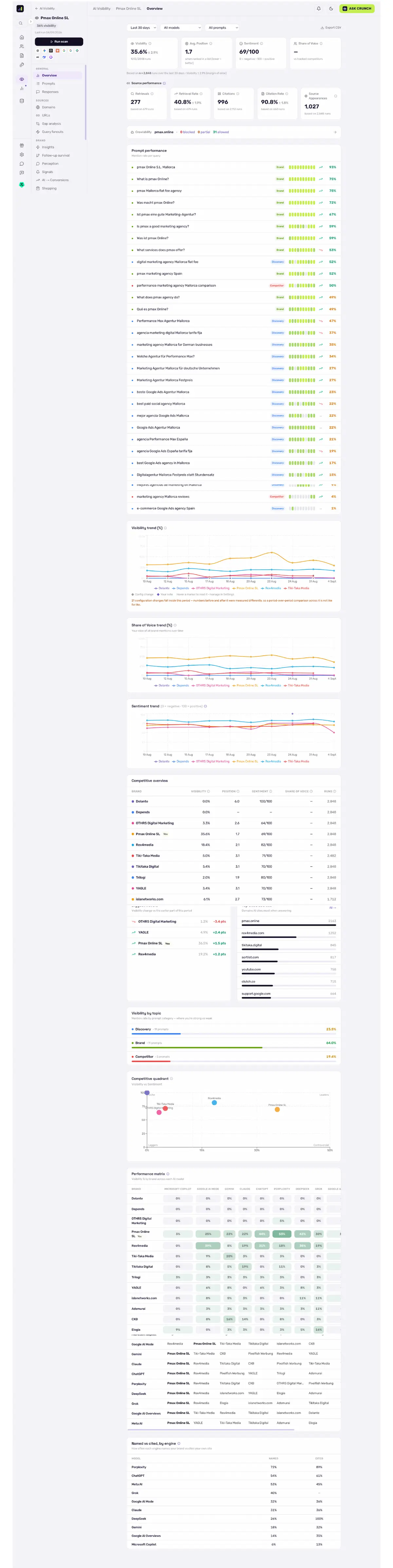This screenshot has height=1568, width=393.
Task: Open prompt 'Is pmax a good marketing agency?'
Action: click(x=234, y=227)
